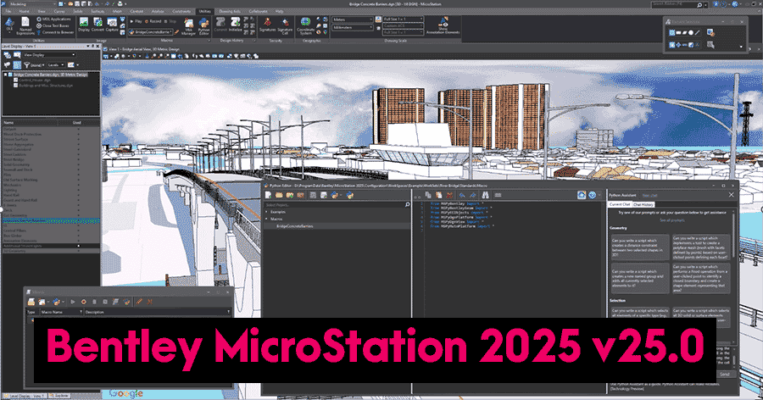This screenshot has width=763, height=400.
Task: Open the Signatures security tool
Action: pos(267,24)
